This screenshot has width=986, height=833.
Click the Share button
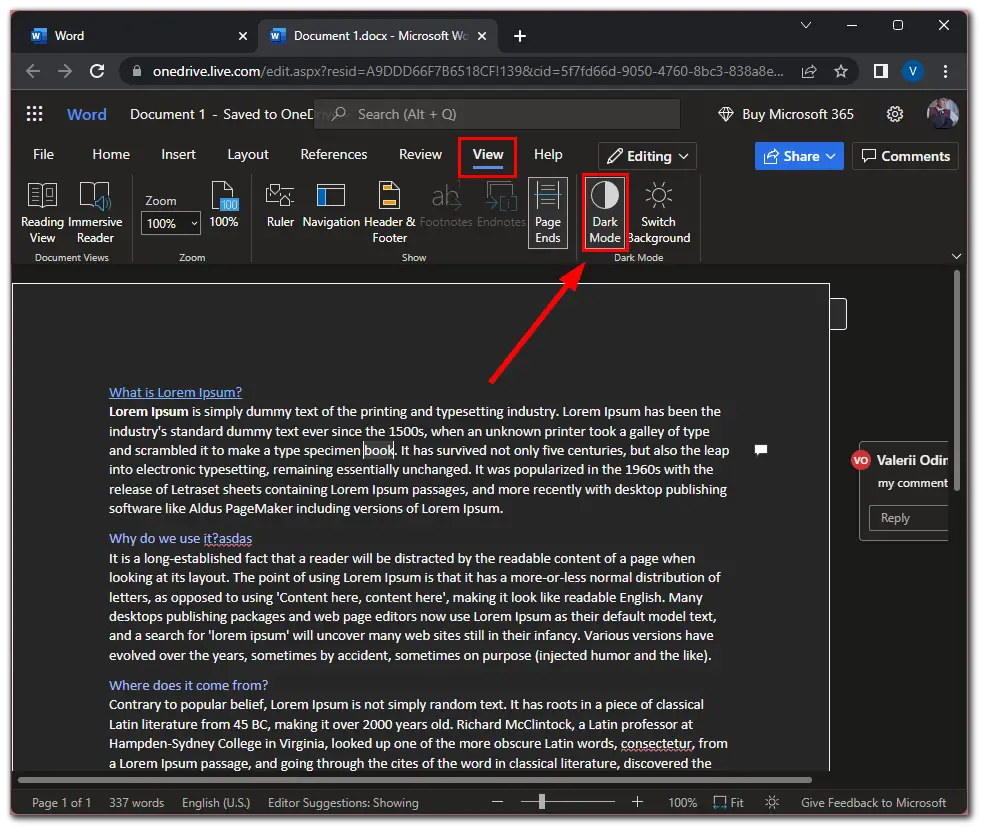tap(799, 156)
